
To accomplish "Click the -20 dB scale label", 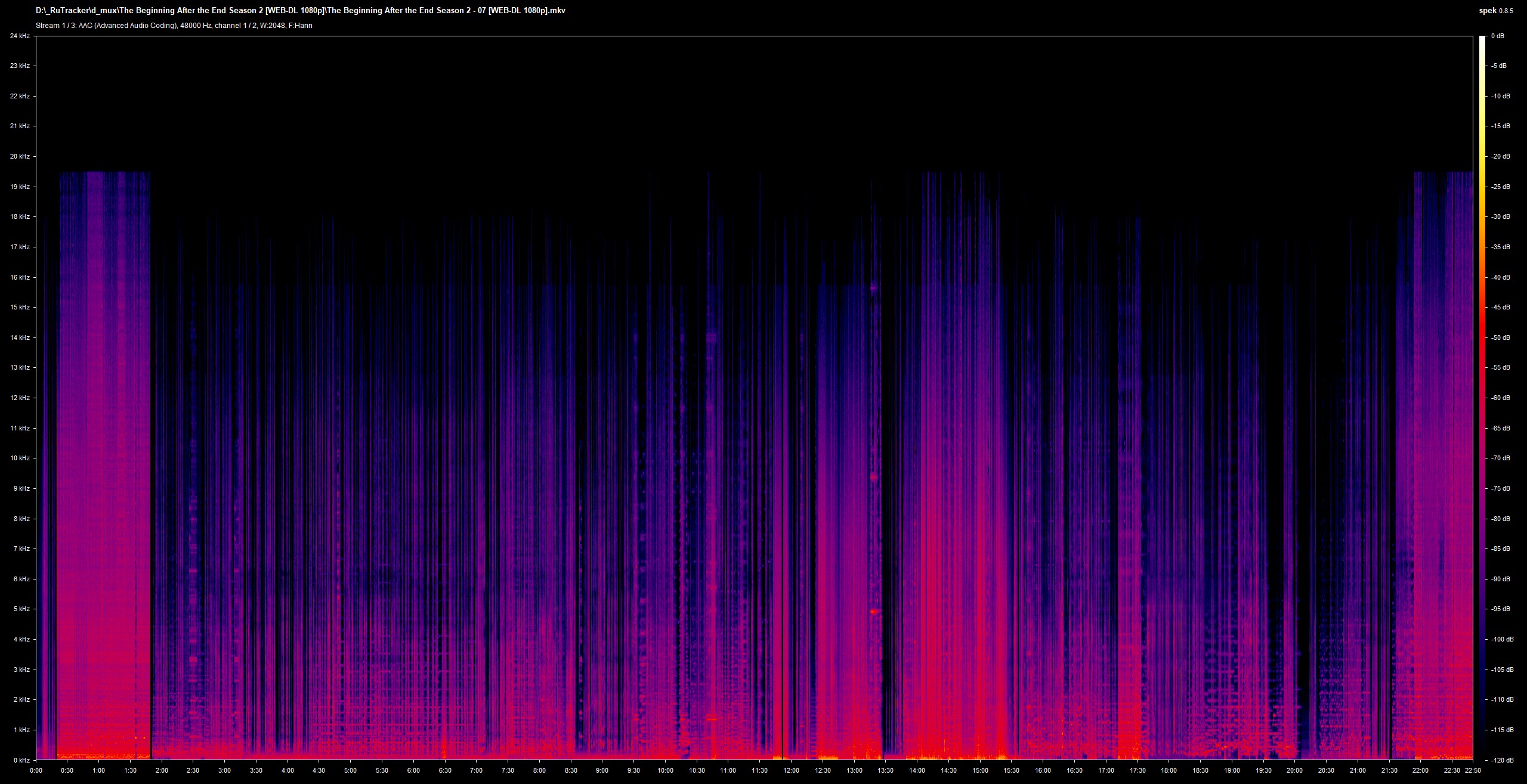I will pyautogui.click(x=1500, y=157).
